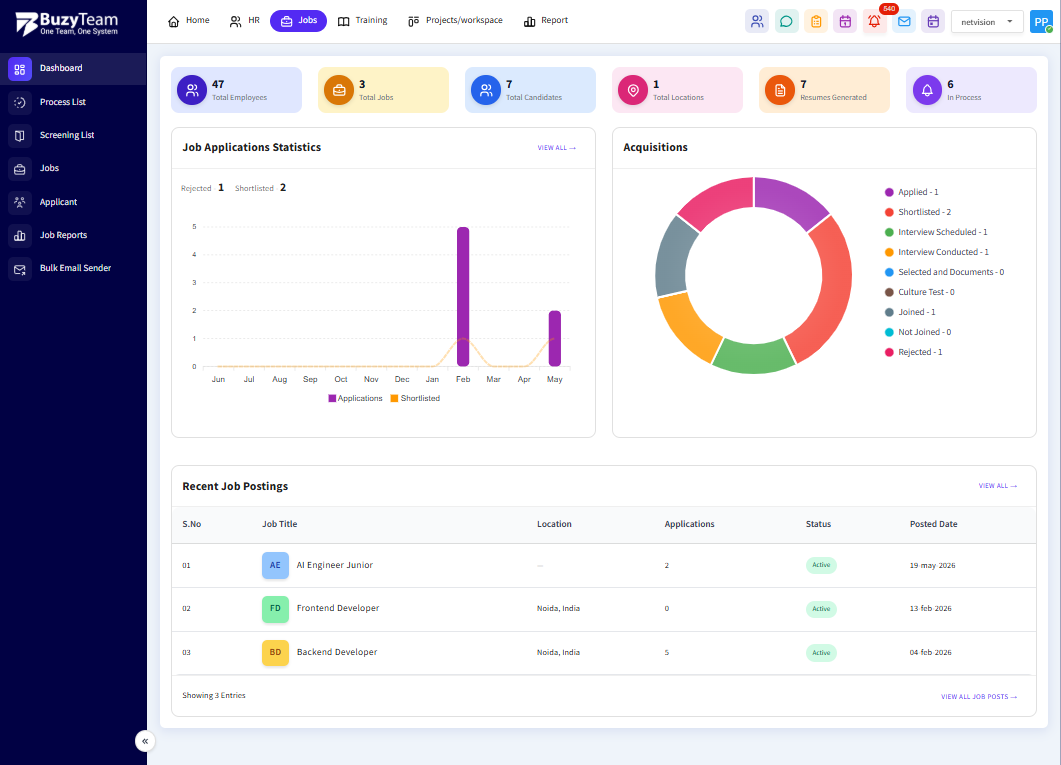
Task: Expand the netvision company dropdown
Action: point(987,22)
